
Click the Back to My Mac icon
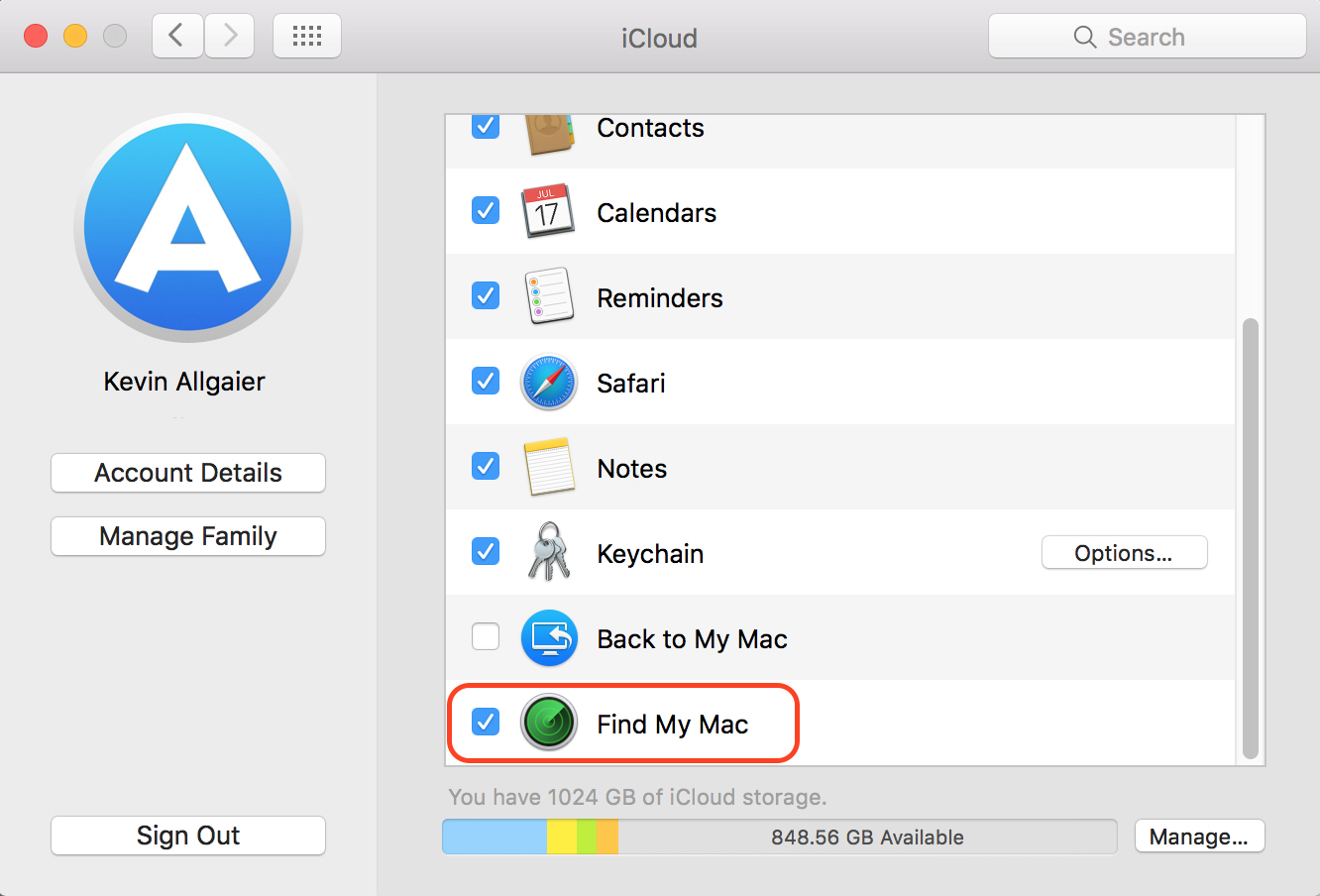549,638
